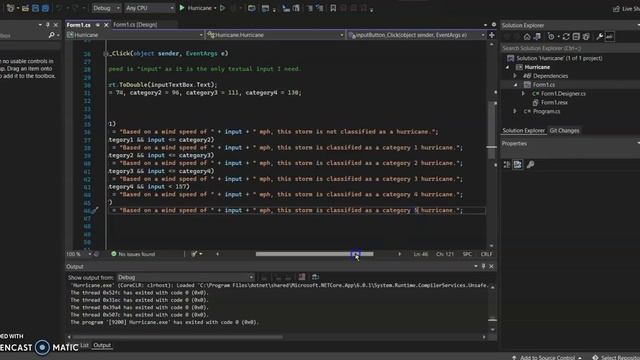
Task: Click Pending Changes Filter clock icon
Action: (551, 37)
